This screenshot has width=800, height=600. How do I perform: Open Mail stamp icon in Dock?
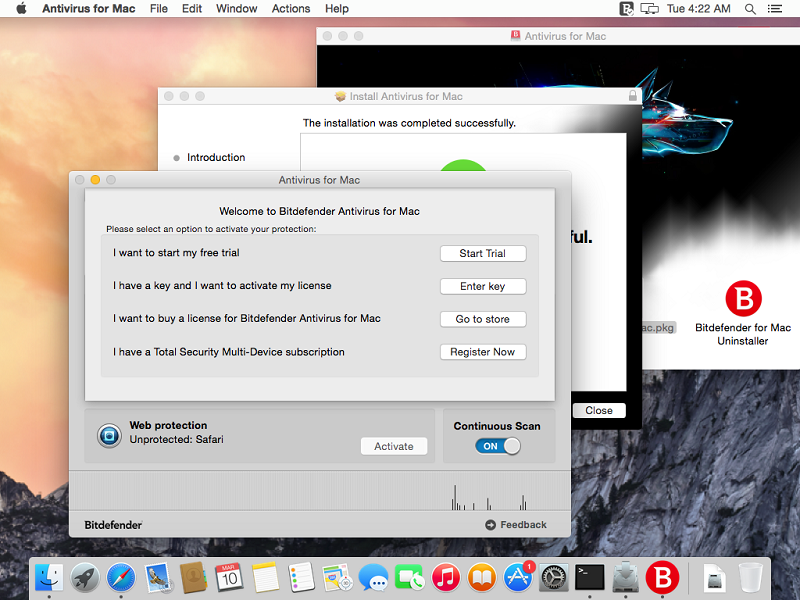[158, 578]
